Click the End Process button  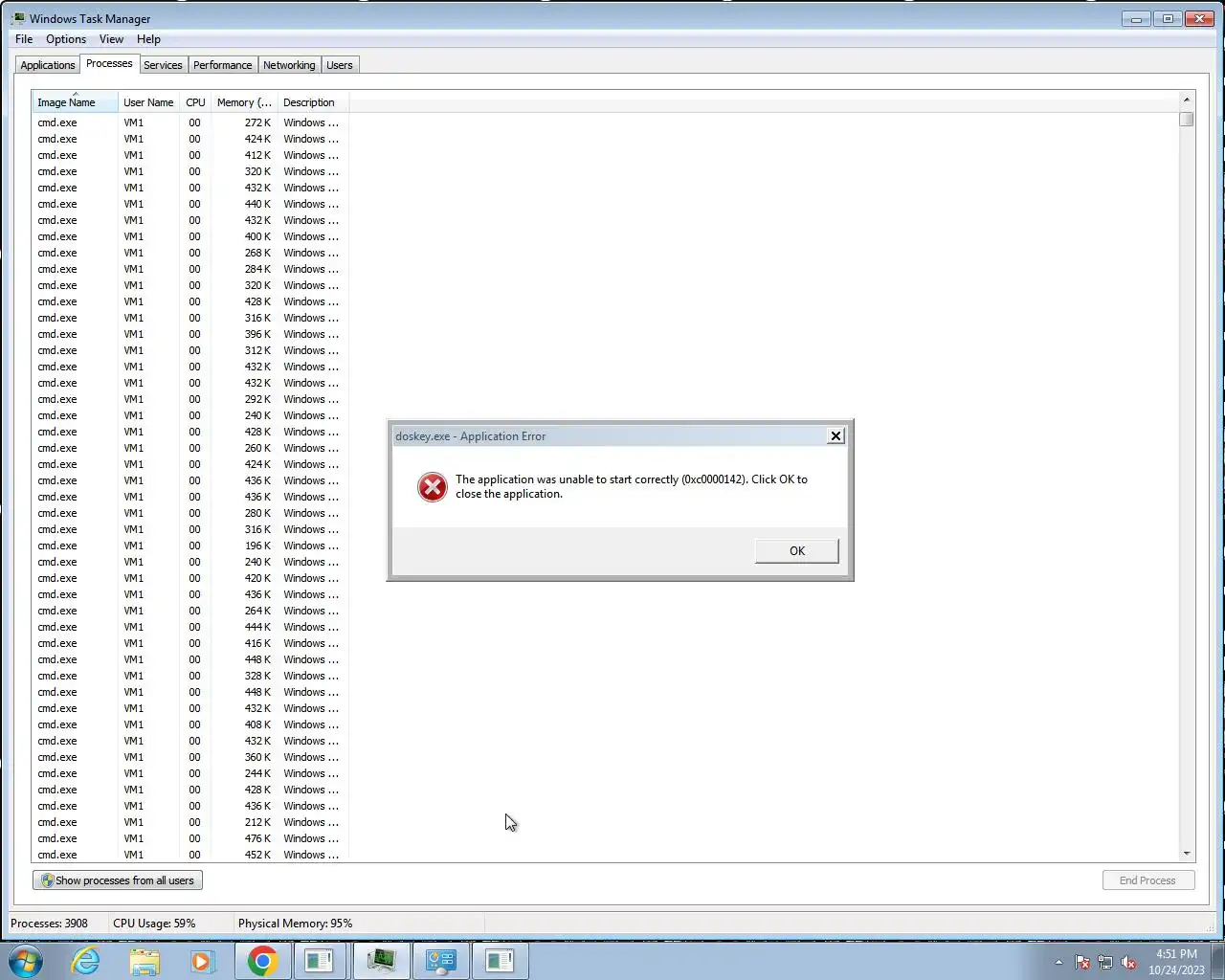tap(1147, 880)
